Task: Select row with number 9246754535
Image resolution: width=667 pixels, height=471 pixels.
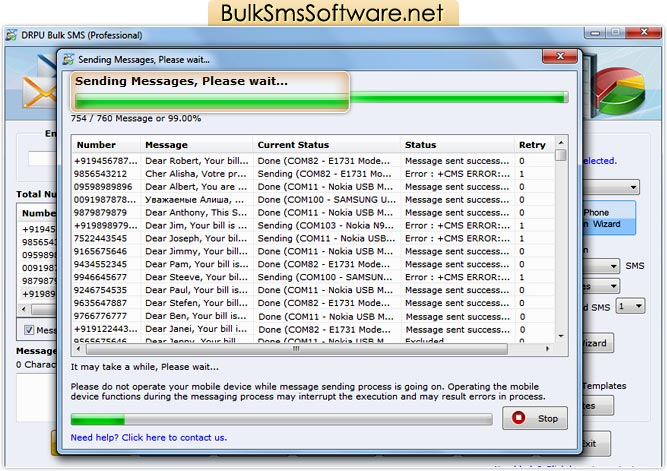Action: coord(313,290)
